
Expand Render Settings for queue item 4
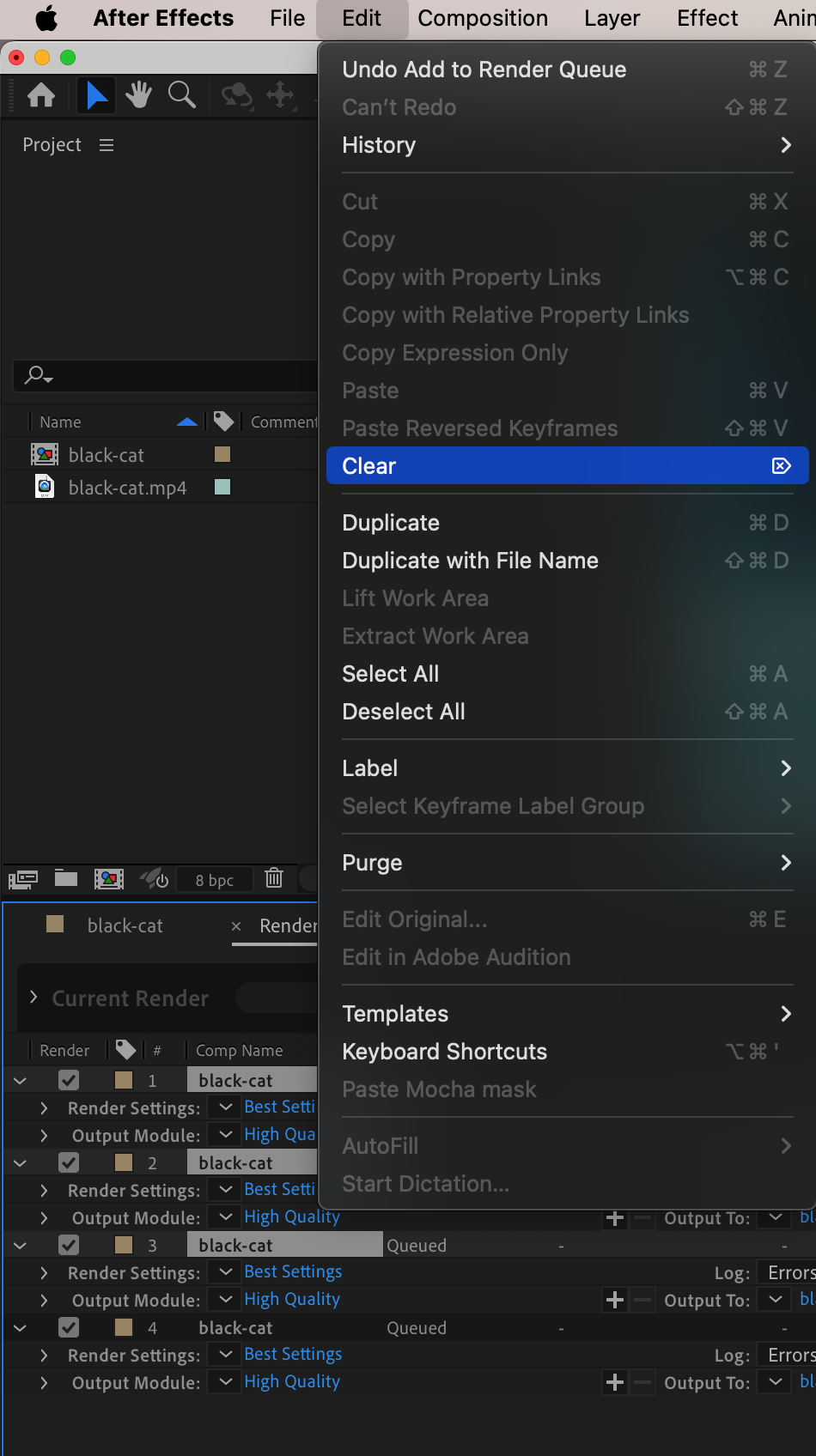click(44, 1355)
